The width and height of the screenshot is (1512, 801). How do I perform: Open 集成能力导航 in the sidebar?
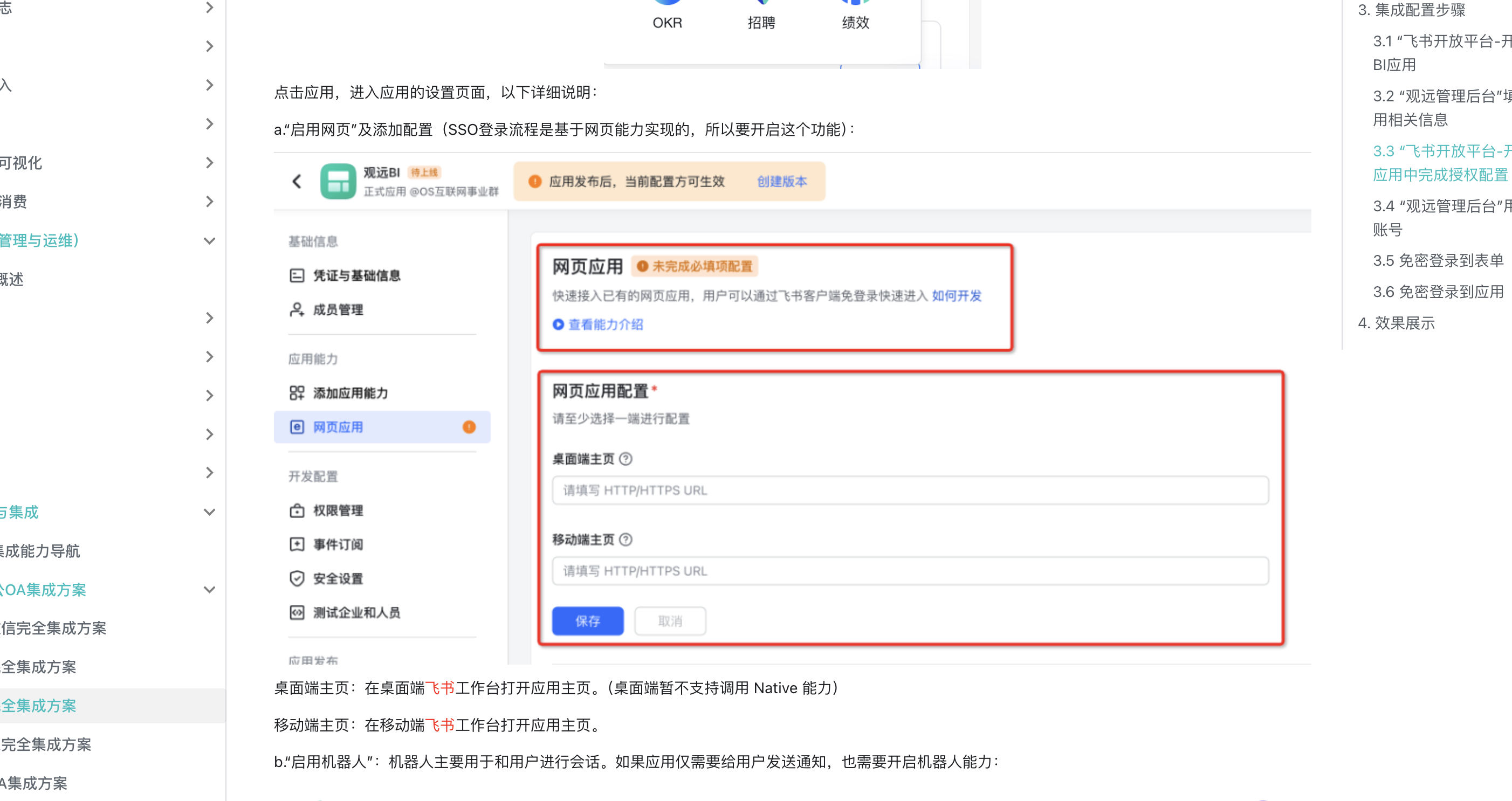point(40,550)
